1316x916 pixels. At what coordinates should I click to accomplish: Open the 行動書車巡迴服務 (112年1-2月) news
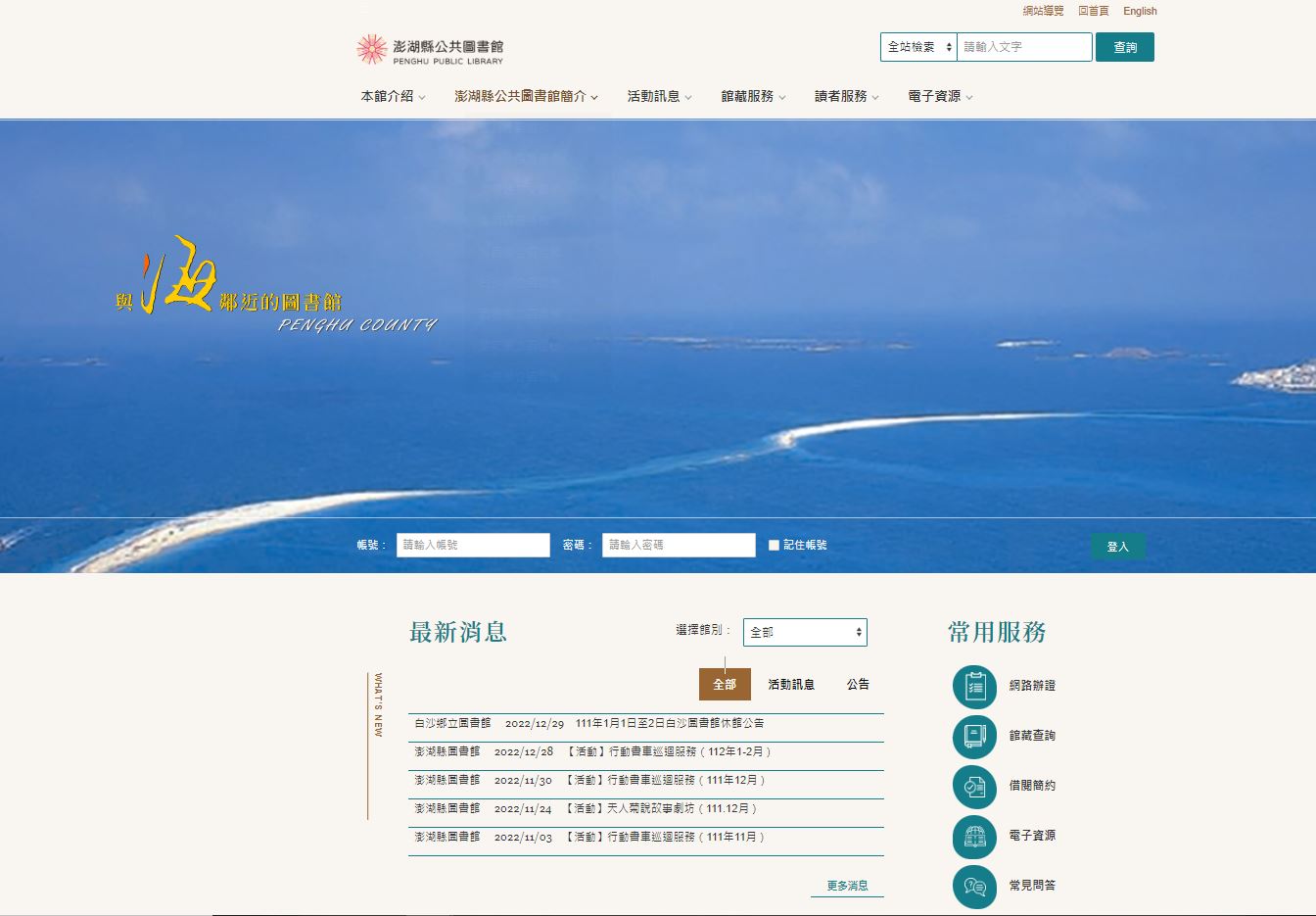point(669,752)
